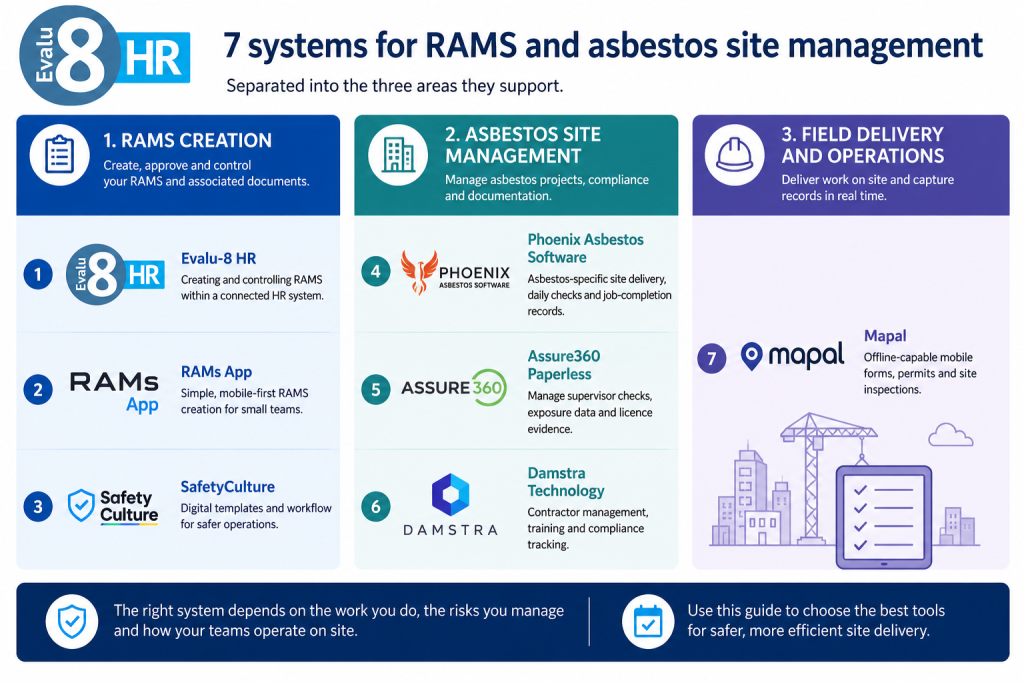Click 'Contractor management, training' description
This screenshot has height=683, width=1024.
click(588, 528)
